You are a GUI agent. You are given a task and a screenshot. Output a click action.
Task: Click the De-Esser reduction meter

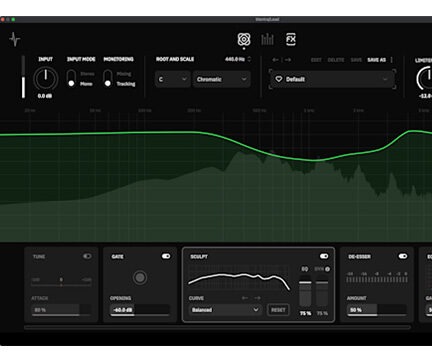(377, 277)
